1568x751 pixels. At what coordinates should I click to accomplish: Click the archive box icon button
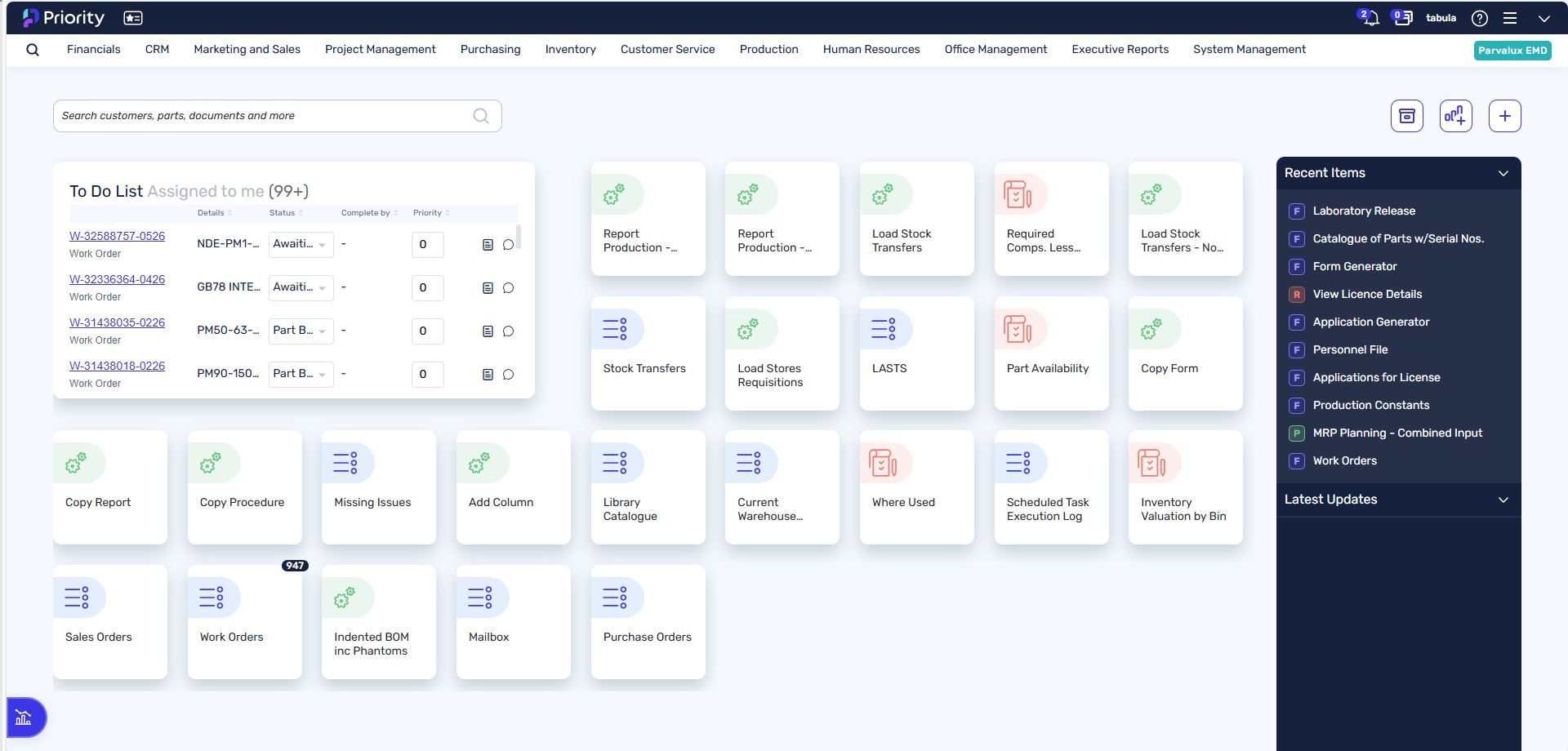click(1407, 116)
